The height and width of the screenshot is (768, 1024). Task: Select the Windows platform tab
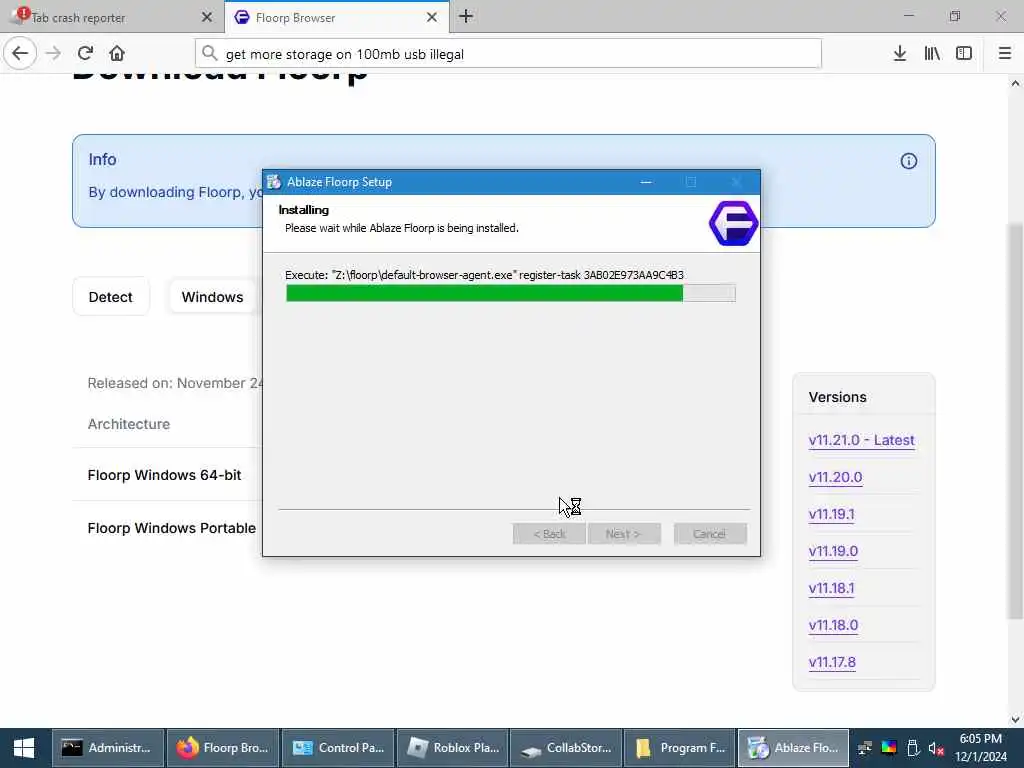tap(212, 297)
